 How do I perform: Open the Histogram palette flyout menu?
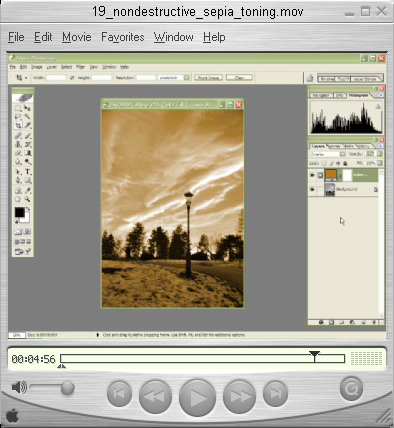381,95
